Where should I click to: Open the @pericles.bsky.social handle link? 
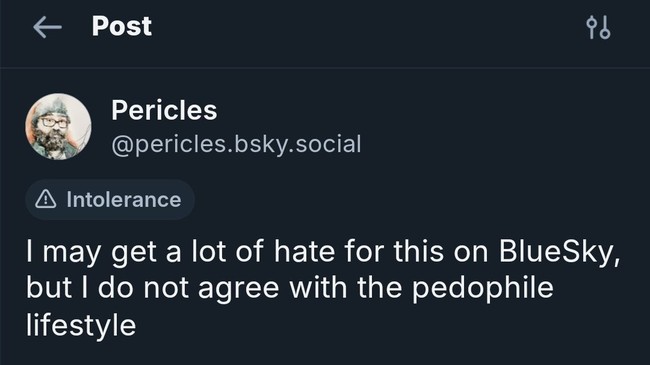coord(236,144)
